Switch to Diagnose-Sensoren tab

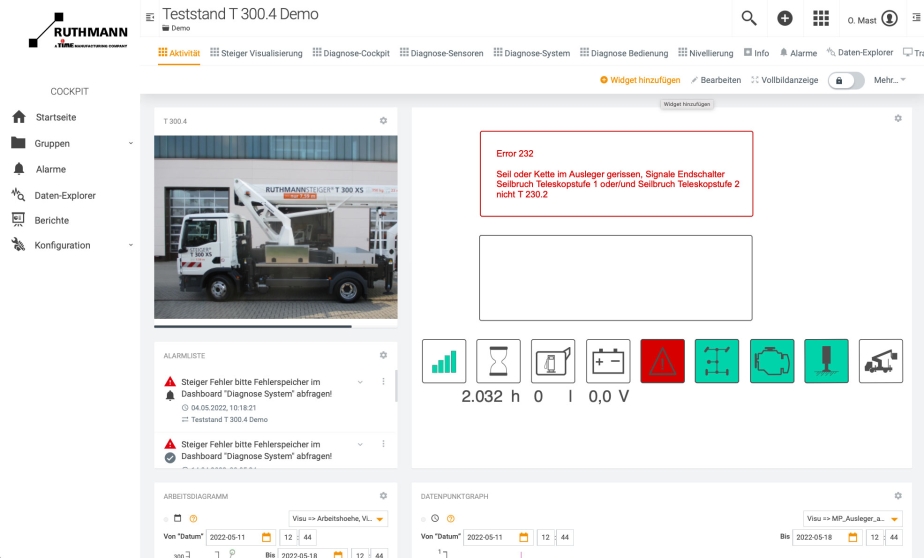tap(441, 53)
